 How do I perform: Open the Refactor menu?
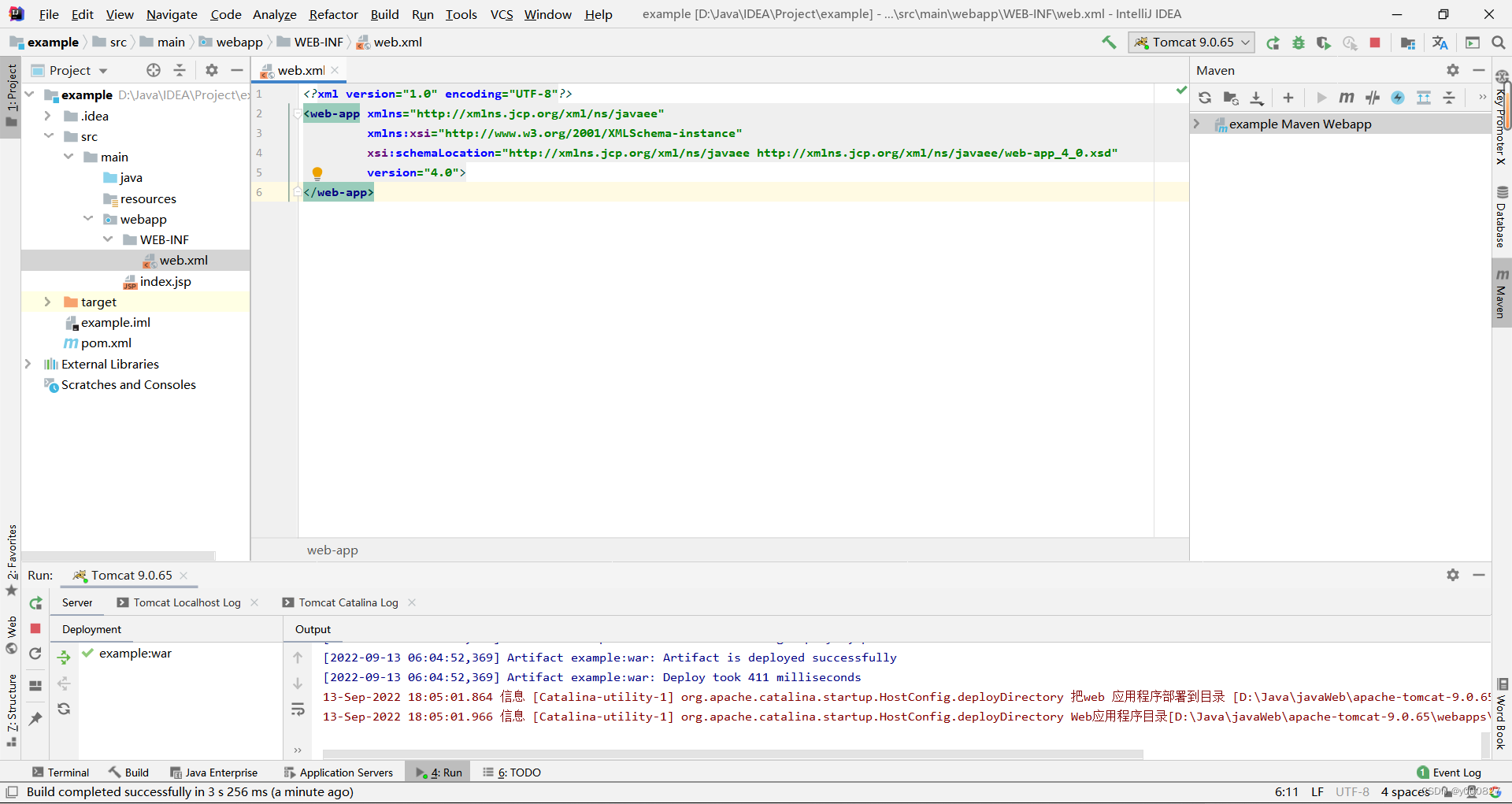[x=333, y=14]
